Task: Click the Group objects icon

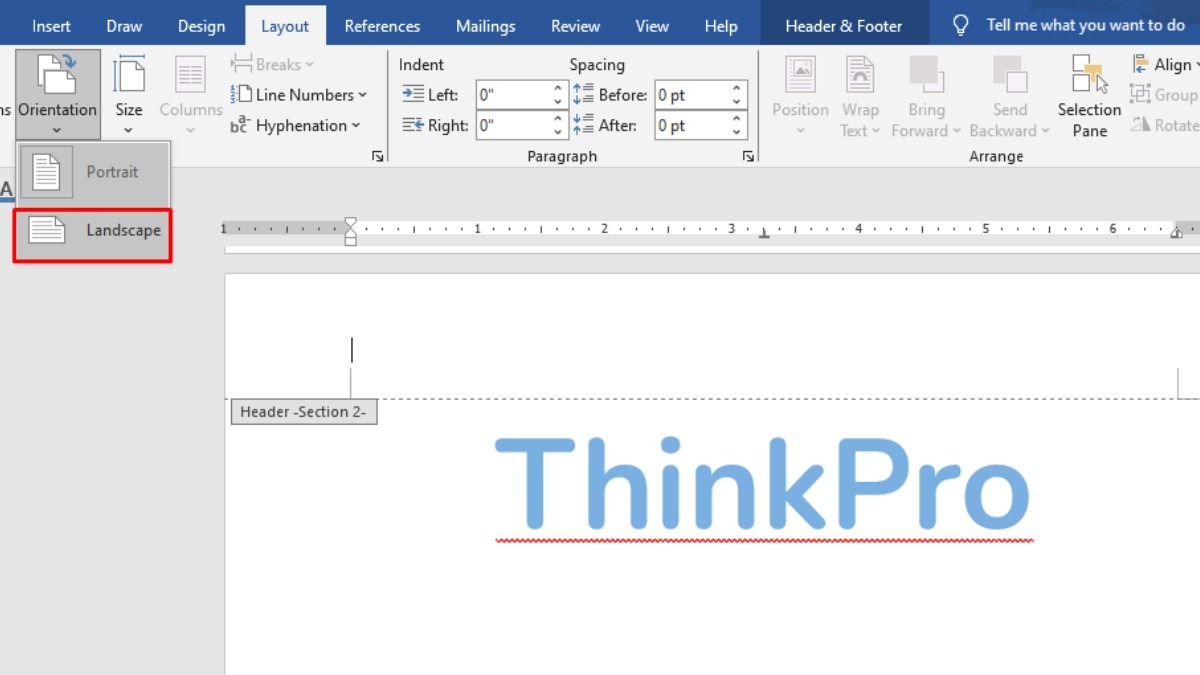Action: click(1140, 95)
